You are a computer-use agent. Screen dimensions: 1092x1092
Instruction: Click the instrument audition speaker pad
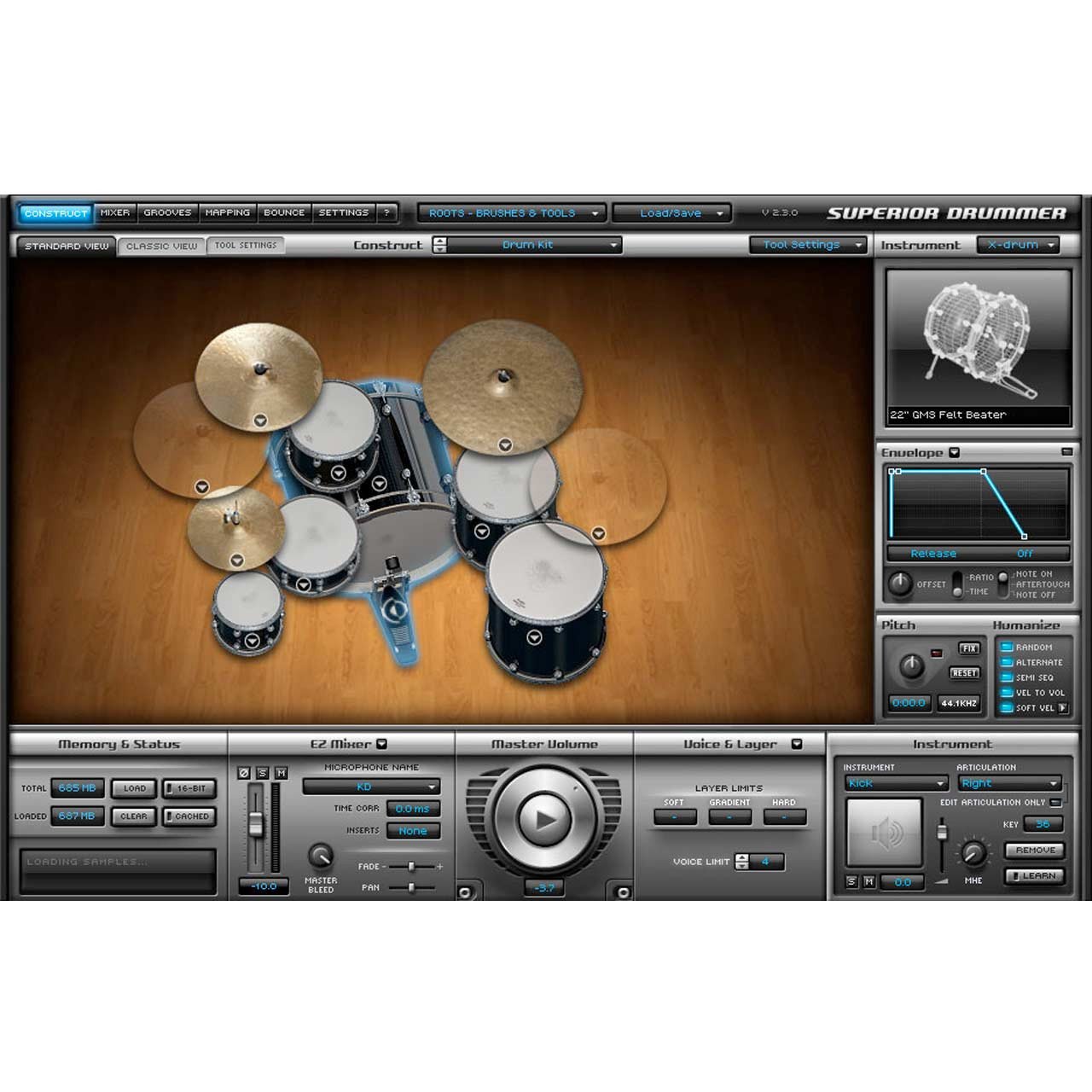(884, 833)
